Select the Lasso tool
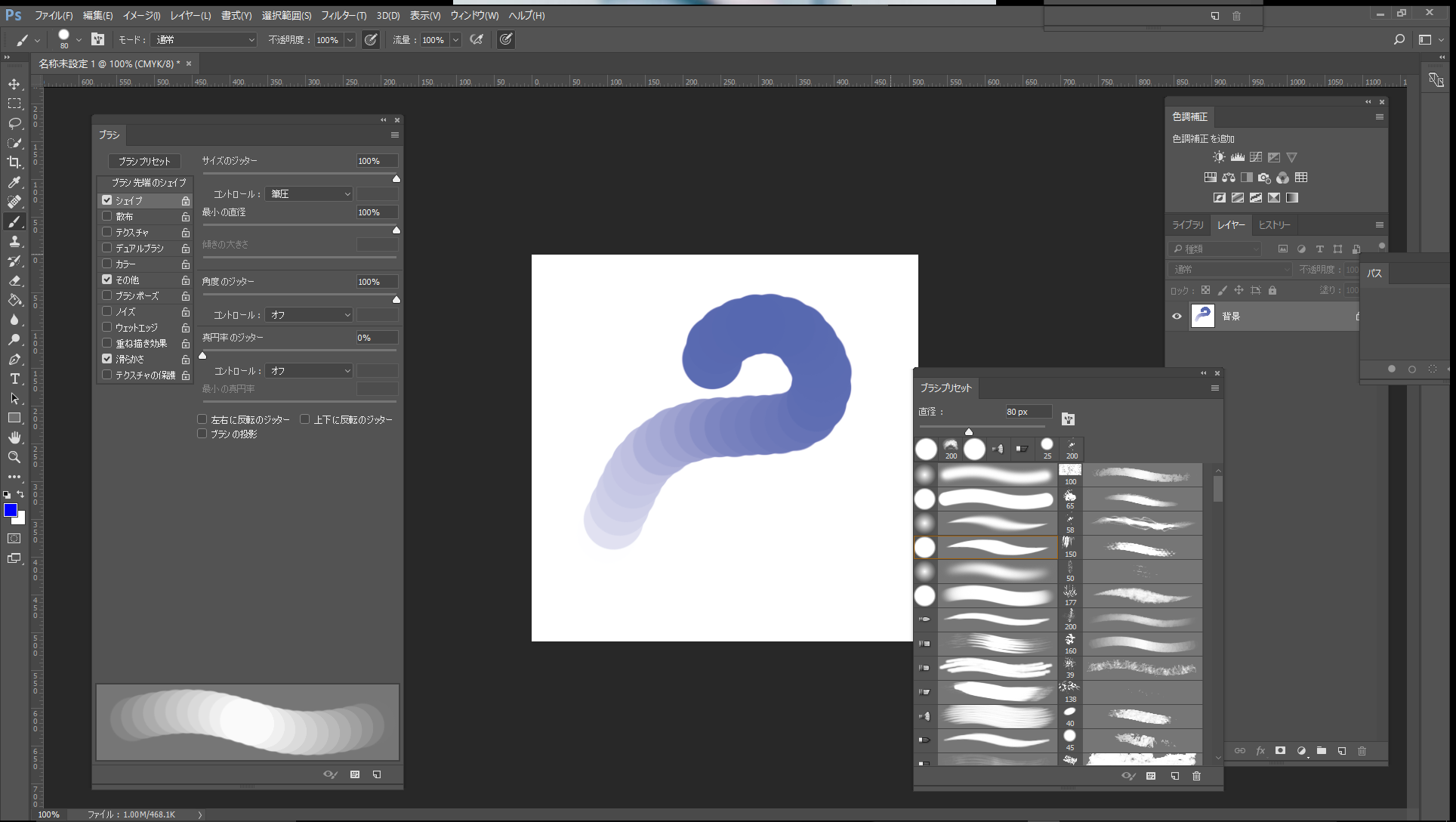The width and height of the screenshot is (1456, 822). (x=14, y=123)
